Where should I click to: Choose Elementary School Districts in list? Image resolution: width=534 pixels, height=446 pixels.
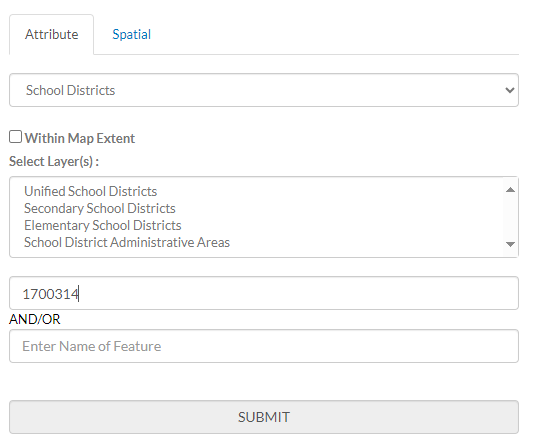pyautogui.click(x=103, y=225)
